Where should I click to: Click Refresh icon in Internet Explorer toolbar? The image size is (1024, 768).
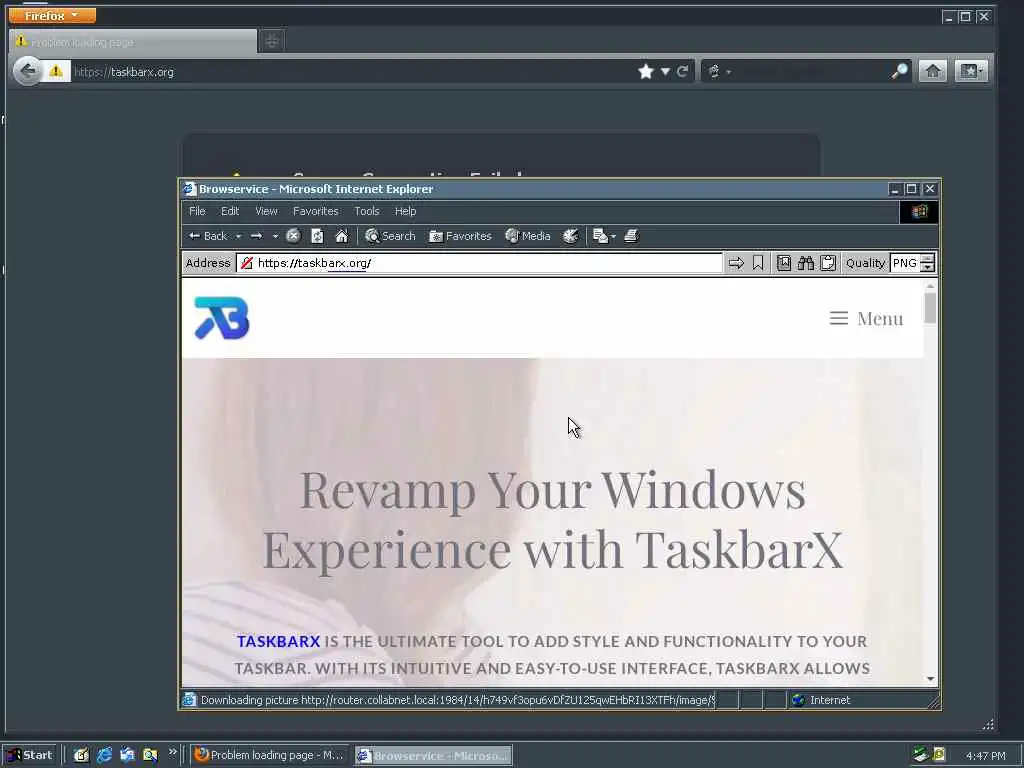coord(317,236)
